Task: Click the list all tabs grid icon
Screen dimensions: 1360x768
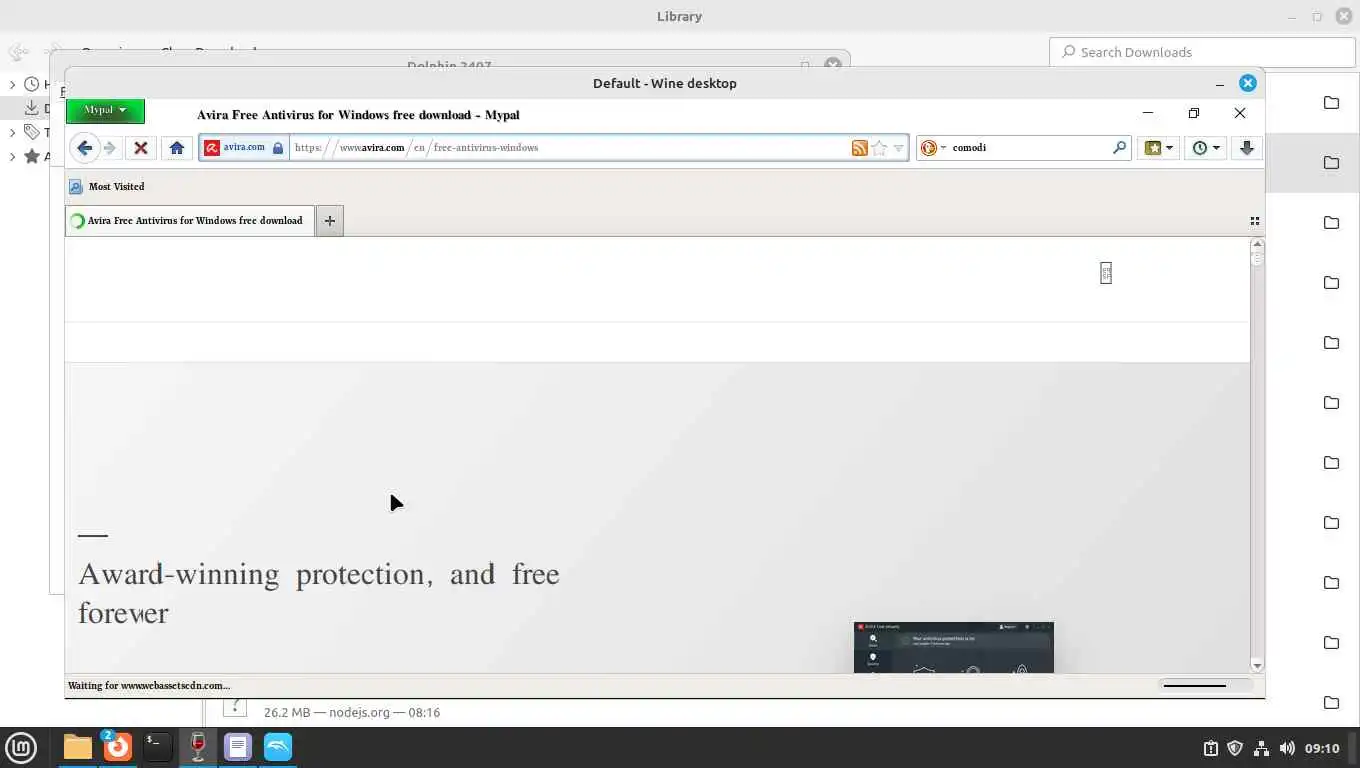Action: click(x=1254, y=221)
